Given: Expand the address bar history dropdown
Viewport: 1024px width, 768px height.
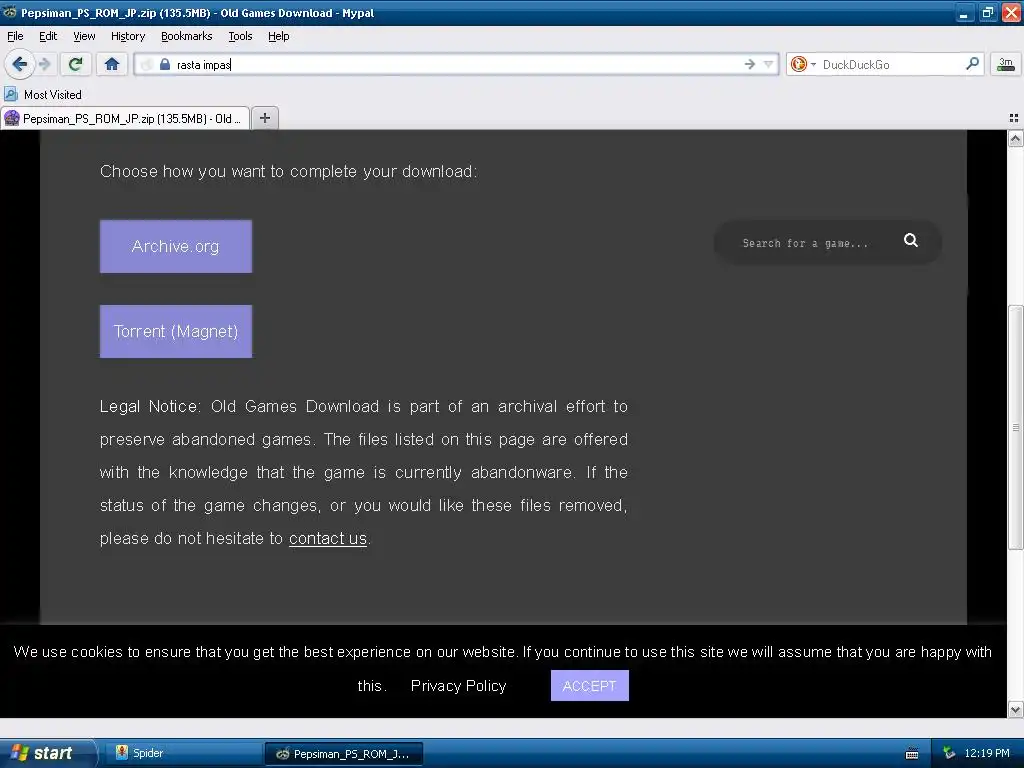Looking at the screenshot, I should [769, 64].
